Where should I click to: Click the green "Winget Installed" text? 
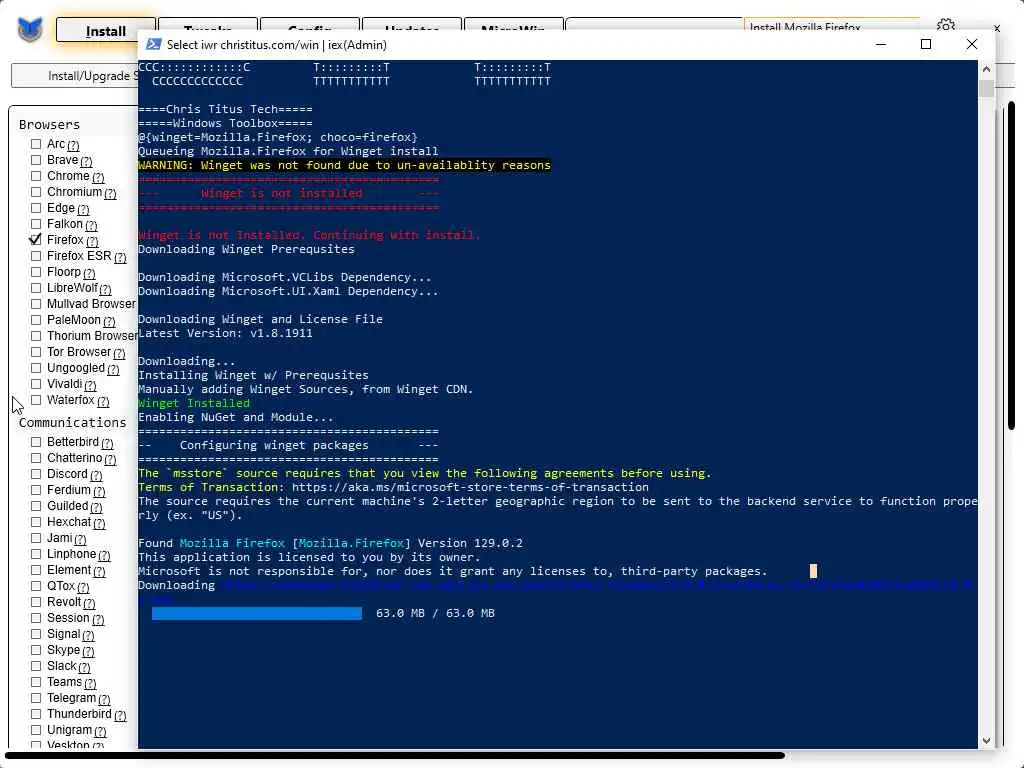(x=194, y=403)
